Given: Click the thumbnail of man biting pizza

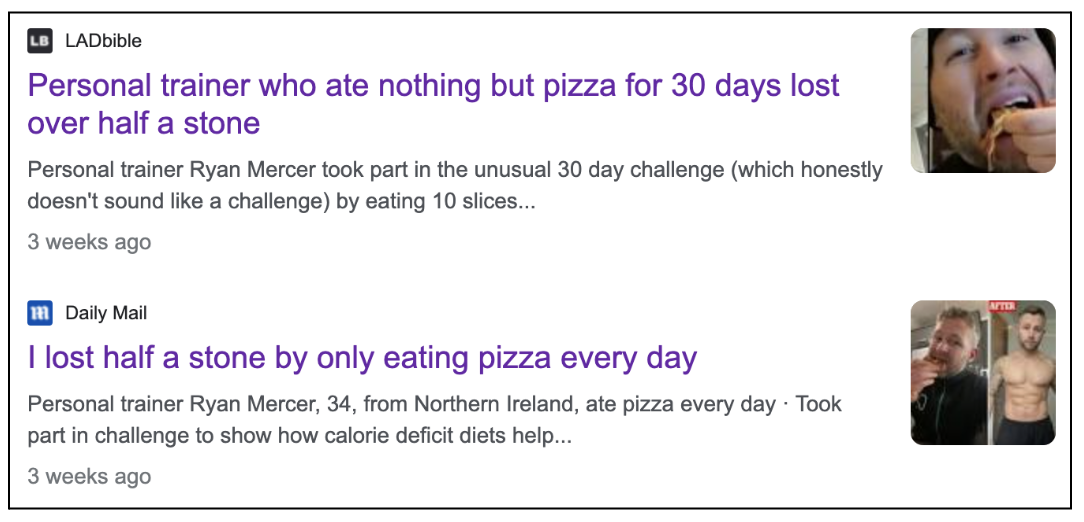Looking at the screenshot, I should pyautogui.click(x=982, y=100).
